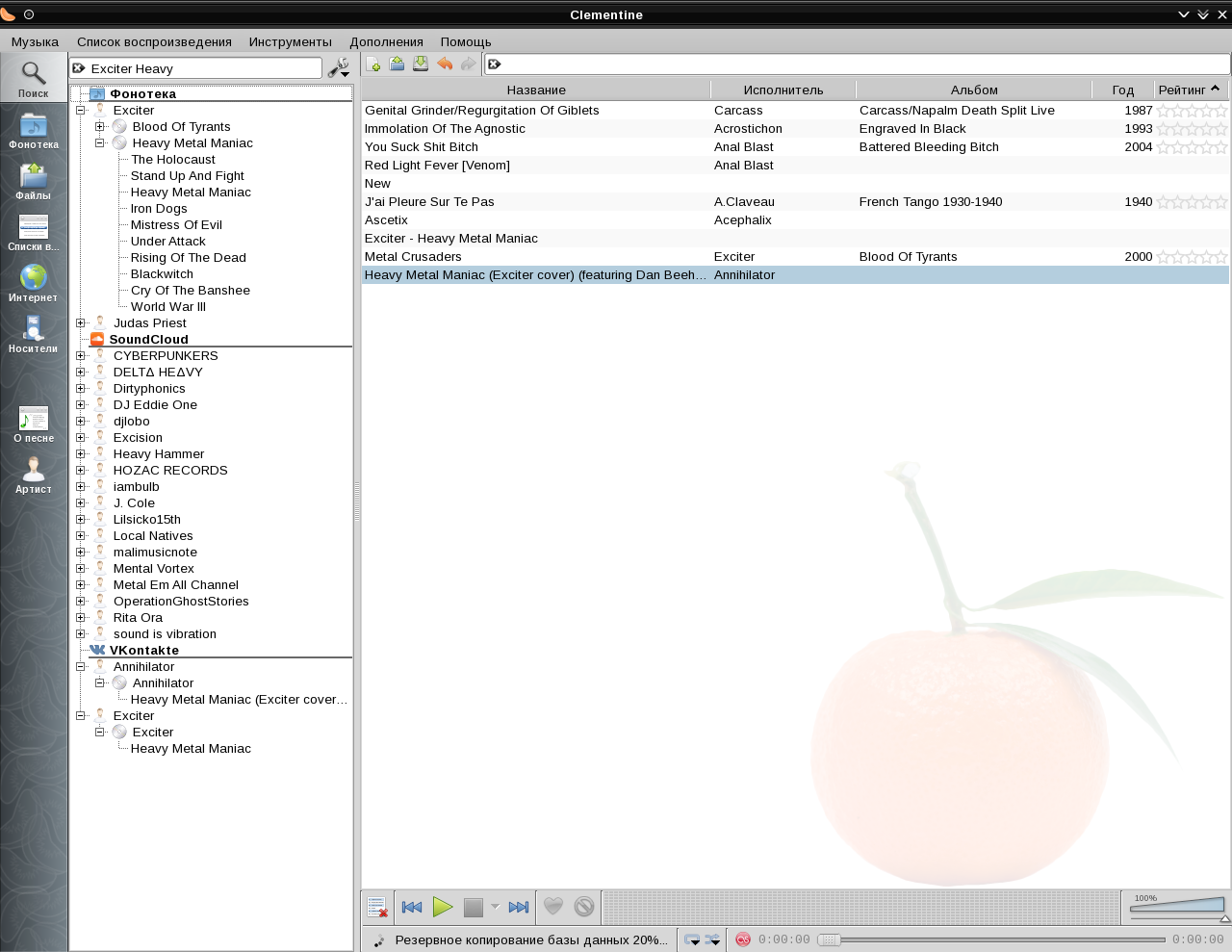Click the clear playlist icon

pos(377,907)
